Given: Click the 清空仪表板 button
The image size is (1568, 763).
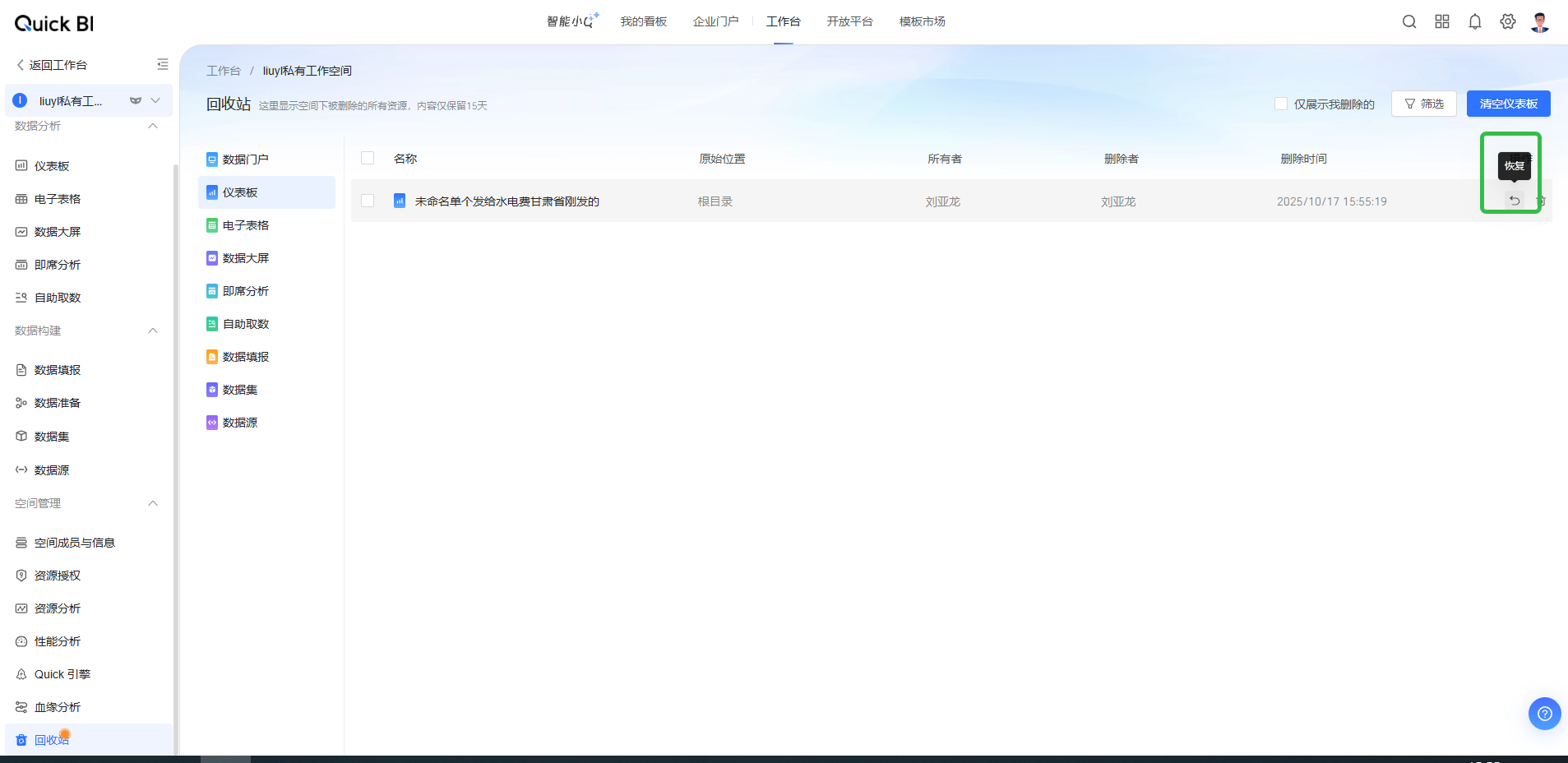Looking at the screenshot, I should tap(1508, 104).
